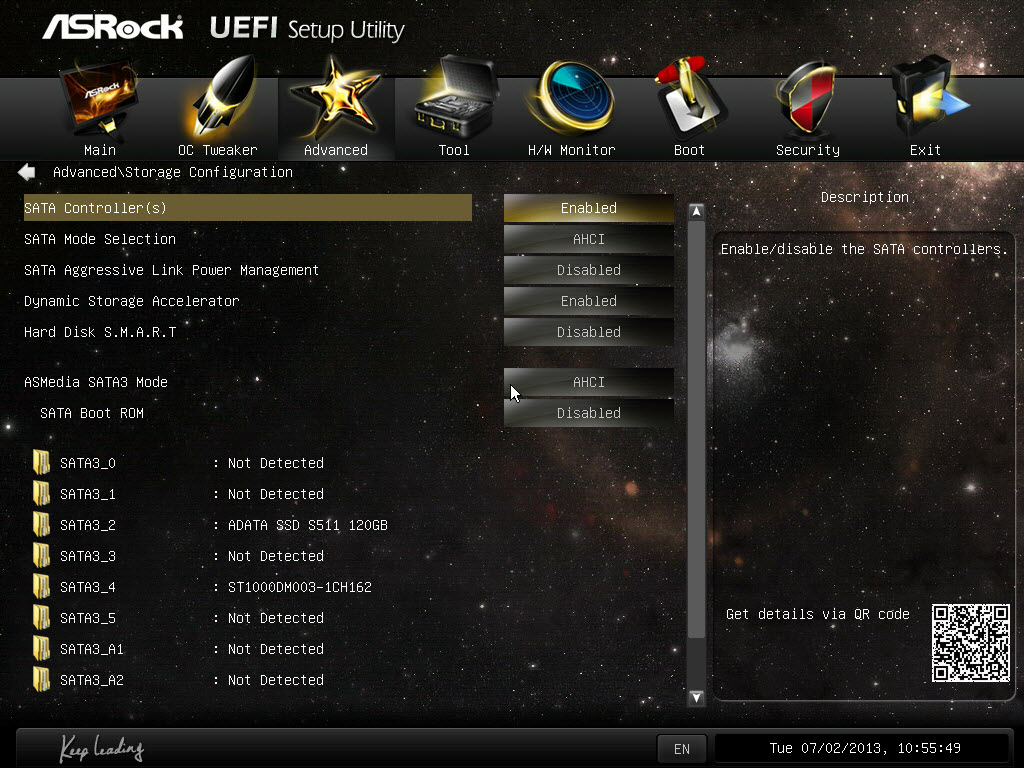Select the Dynamic Storage Accelerator label

[x=132, y=301]
